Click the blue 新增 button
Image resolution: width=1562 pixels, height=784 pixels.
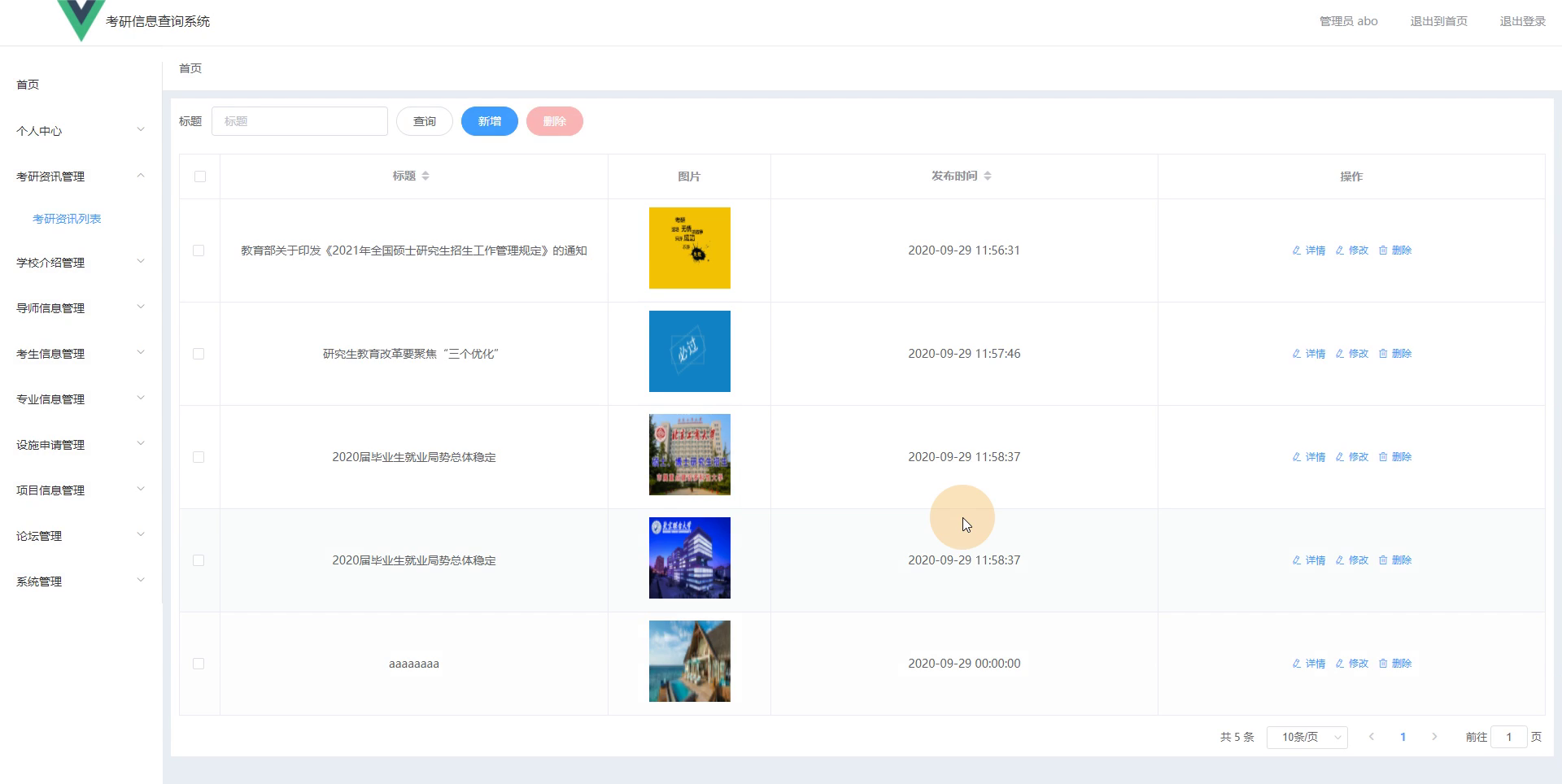pos(490,121)
